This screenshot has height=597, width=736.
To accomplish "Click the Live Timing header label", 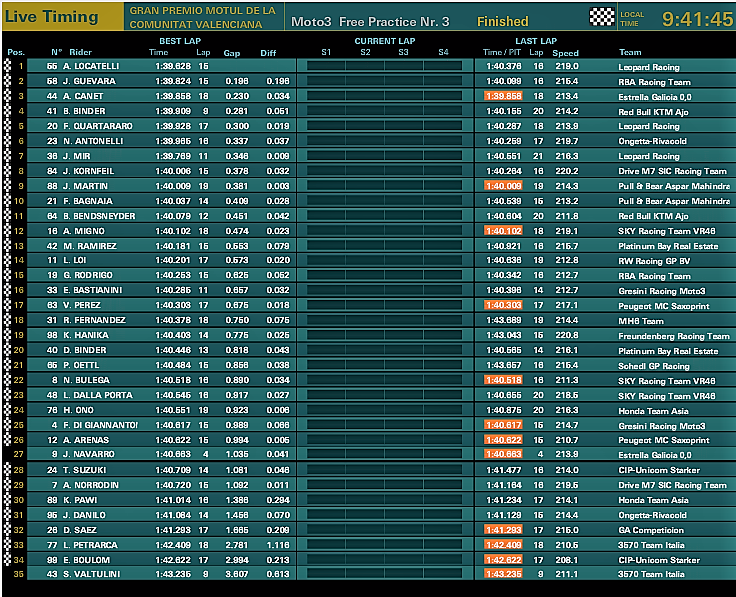I will (52, 16).
